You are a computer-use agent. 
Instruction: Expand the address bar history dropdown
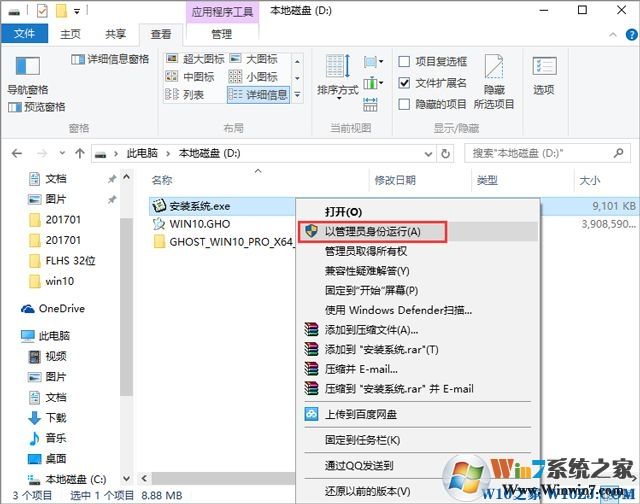427,153
